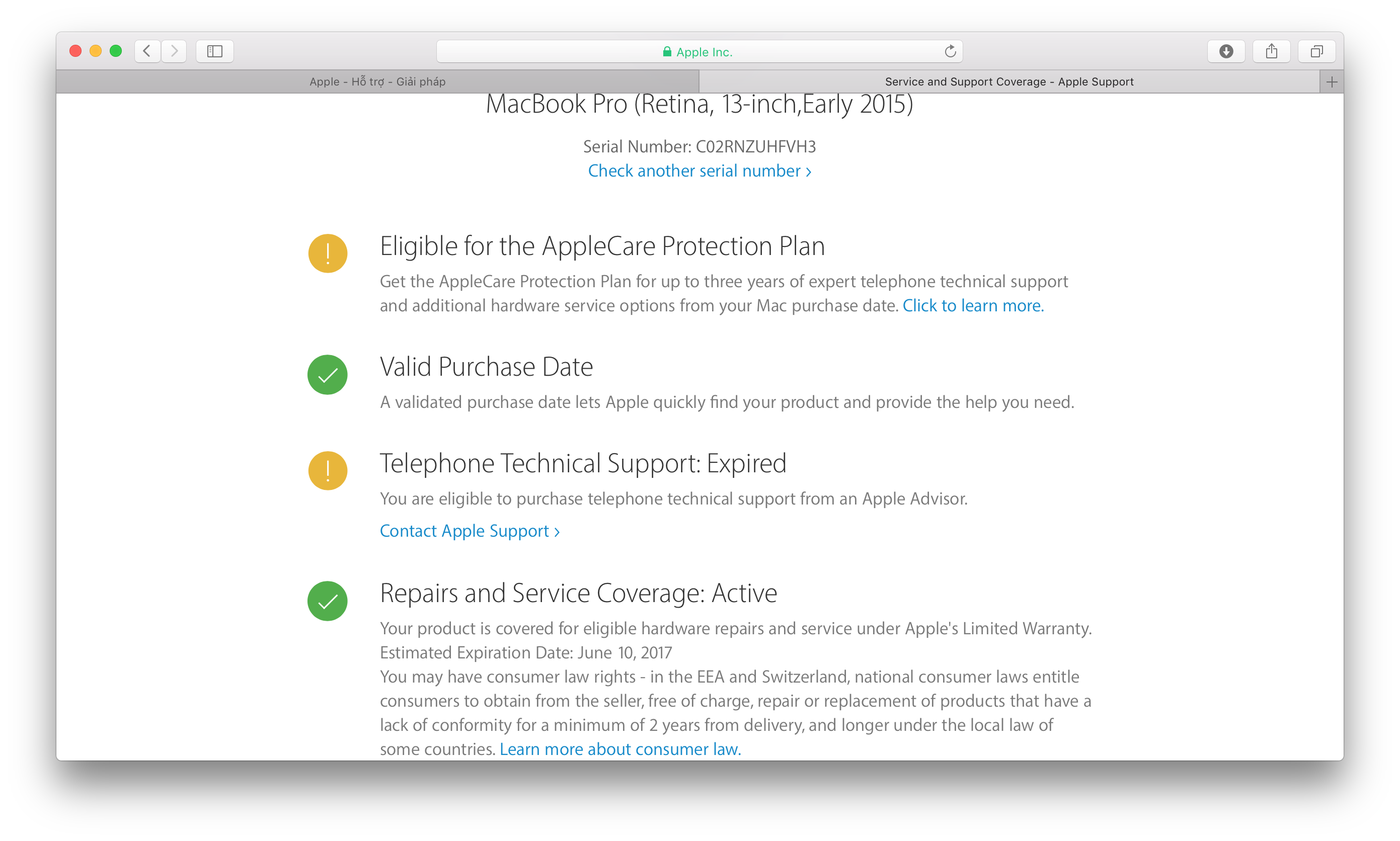Go back with the Safari back arrow
Screen dimensions: 1400x841
[147, 51]
